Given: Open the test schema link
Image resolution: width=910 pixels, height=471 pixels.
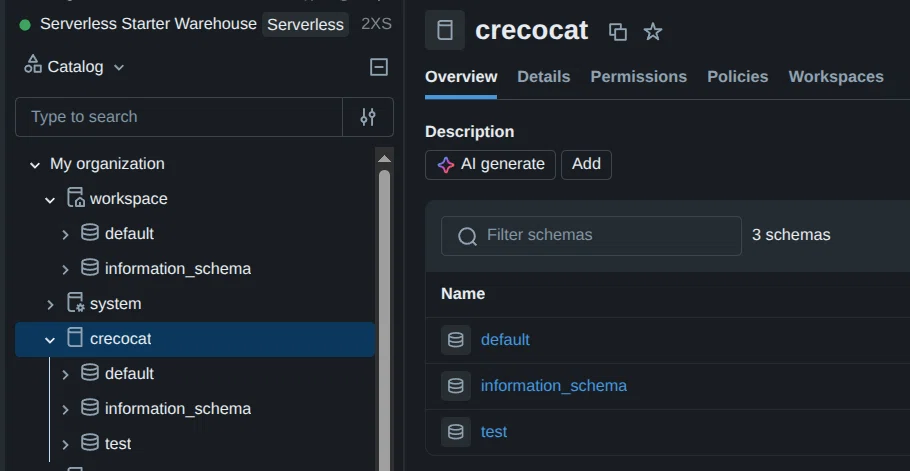Looking at the screenshot, I should point(494,432).
